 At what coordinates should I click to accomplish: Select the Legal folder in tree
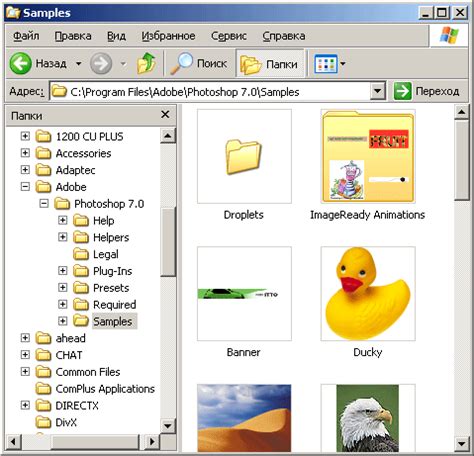[105, 254]
